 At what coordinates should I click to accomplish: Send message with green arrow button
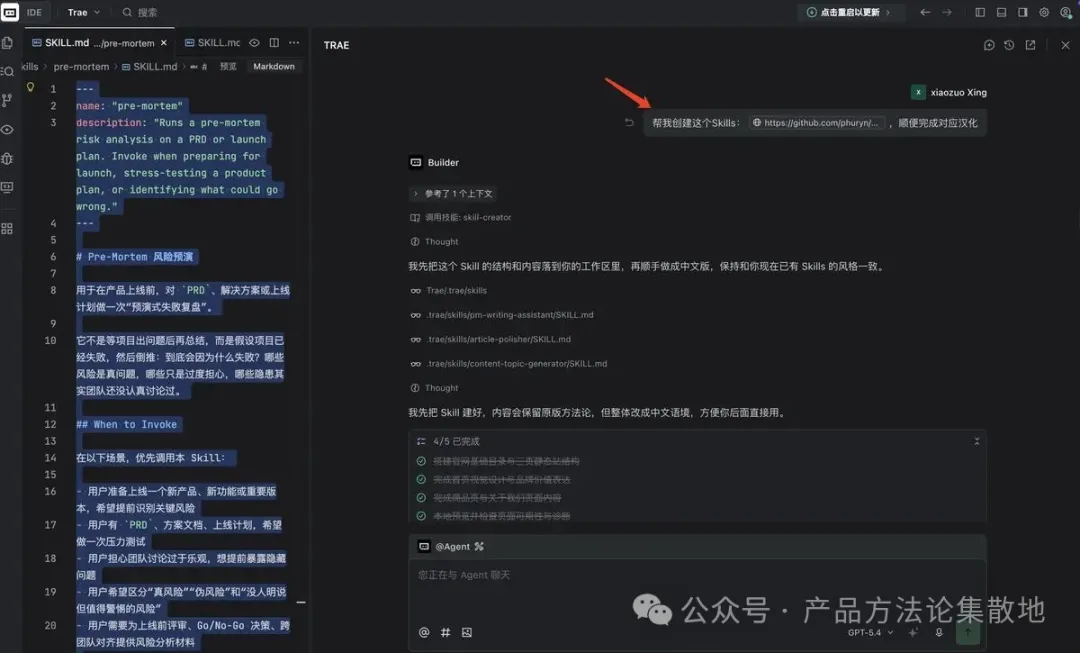coord(968,632)
